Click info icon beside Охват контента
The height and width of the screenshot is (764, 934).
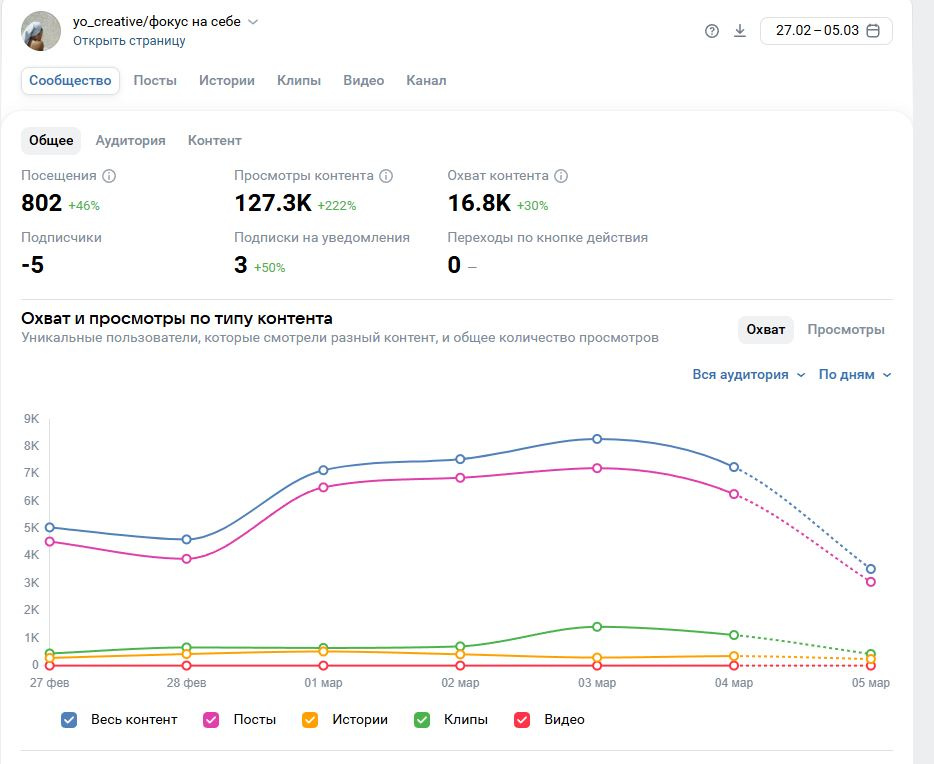pyautogui.click(x=561, y=176)
